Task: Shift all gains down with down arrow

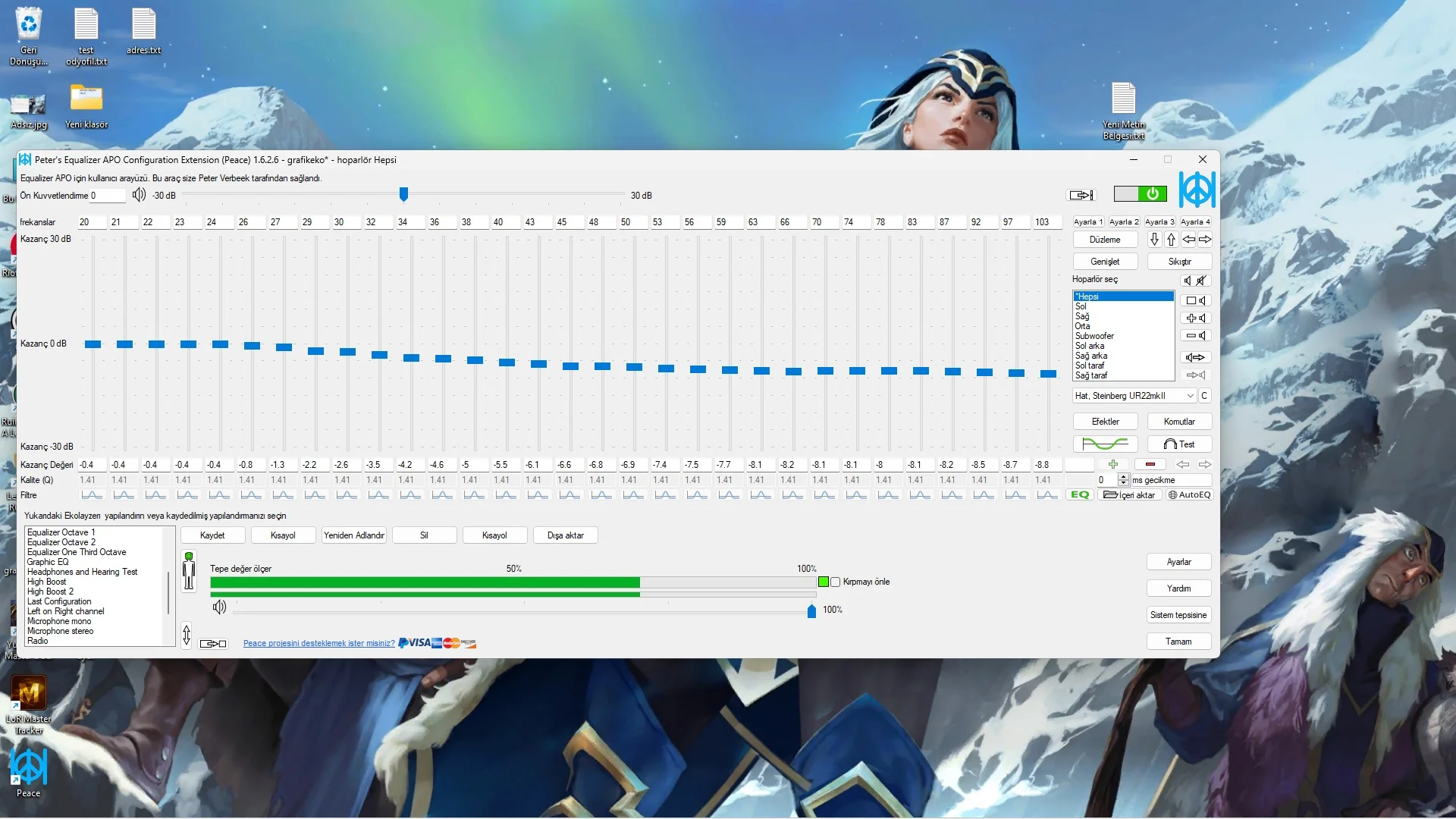Action: point(1154,240)
